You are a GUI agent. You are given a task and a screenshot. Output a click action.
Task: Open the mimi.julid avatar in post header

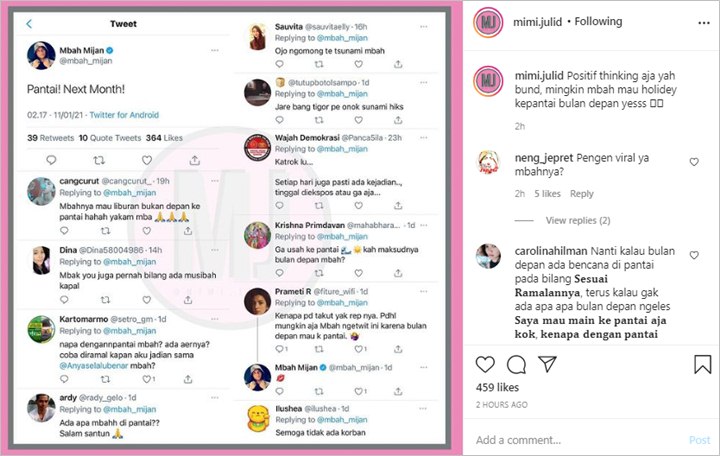point(488,22)
